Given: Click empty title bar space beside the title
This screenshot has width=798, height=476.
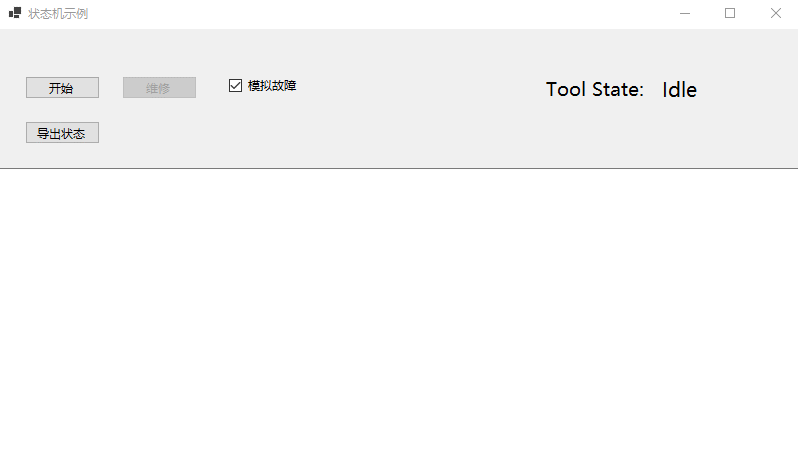Looking at the screenshot, I should [x=350, y=13].
